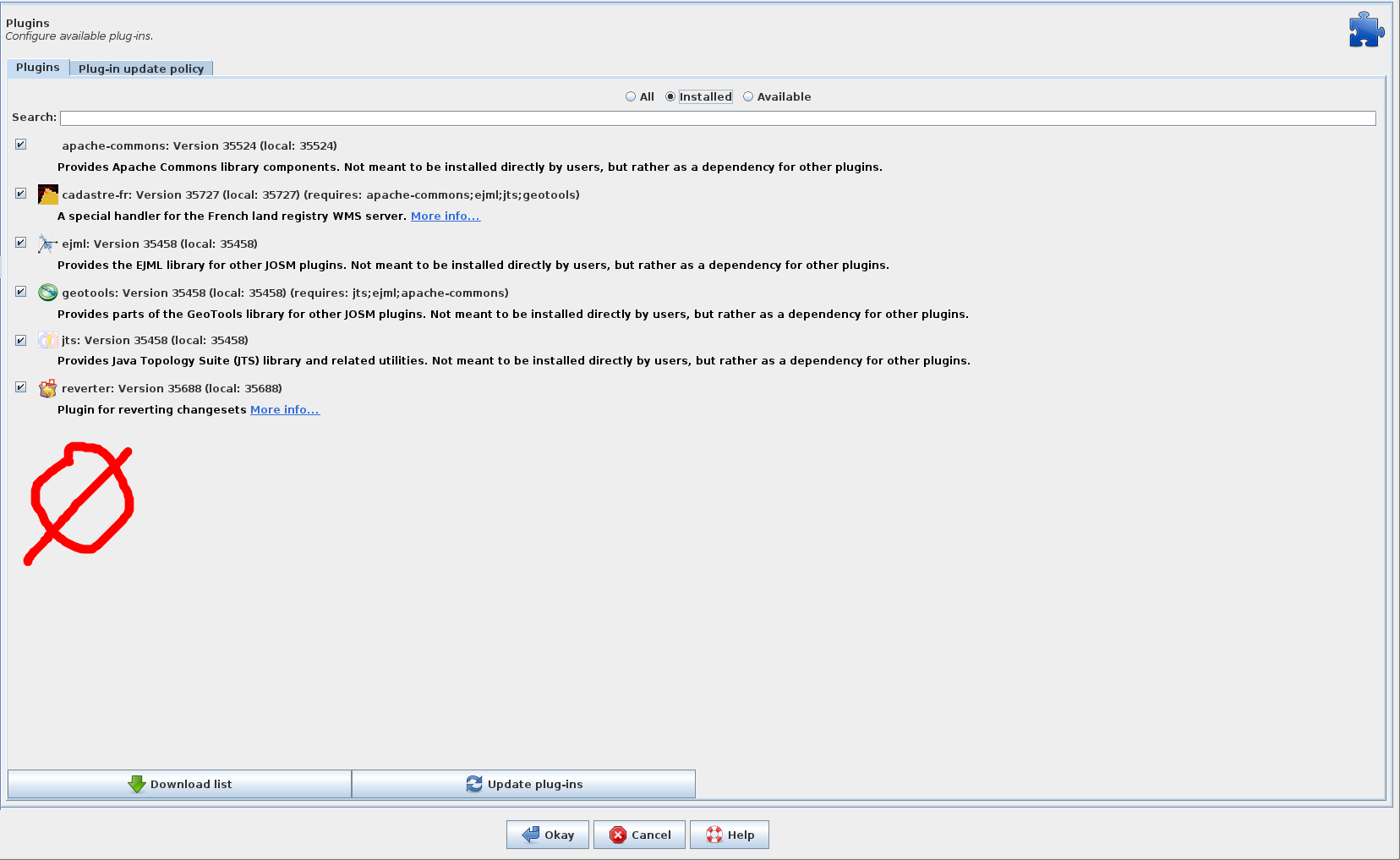
Task: Disable the reverter plugin checkbox
Action: (x=21, y=387)
